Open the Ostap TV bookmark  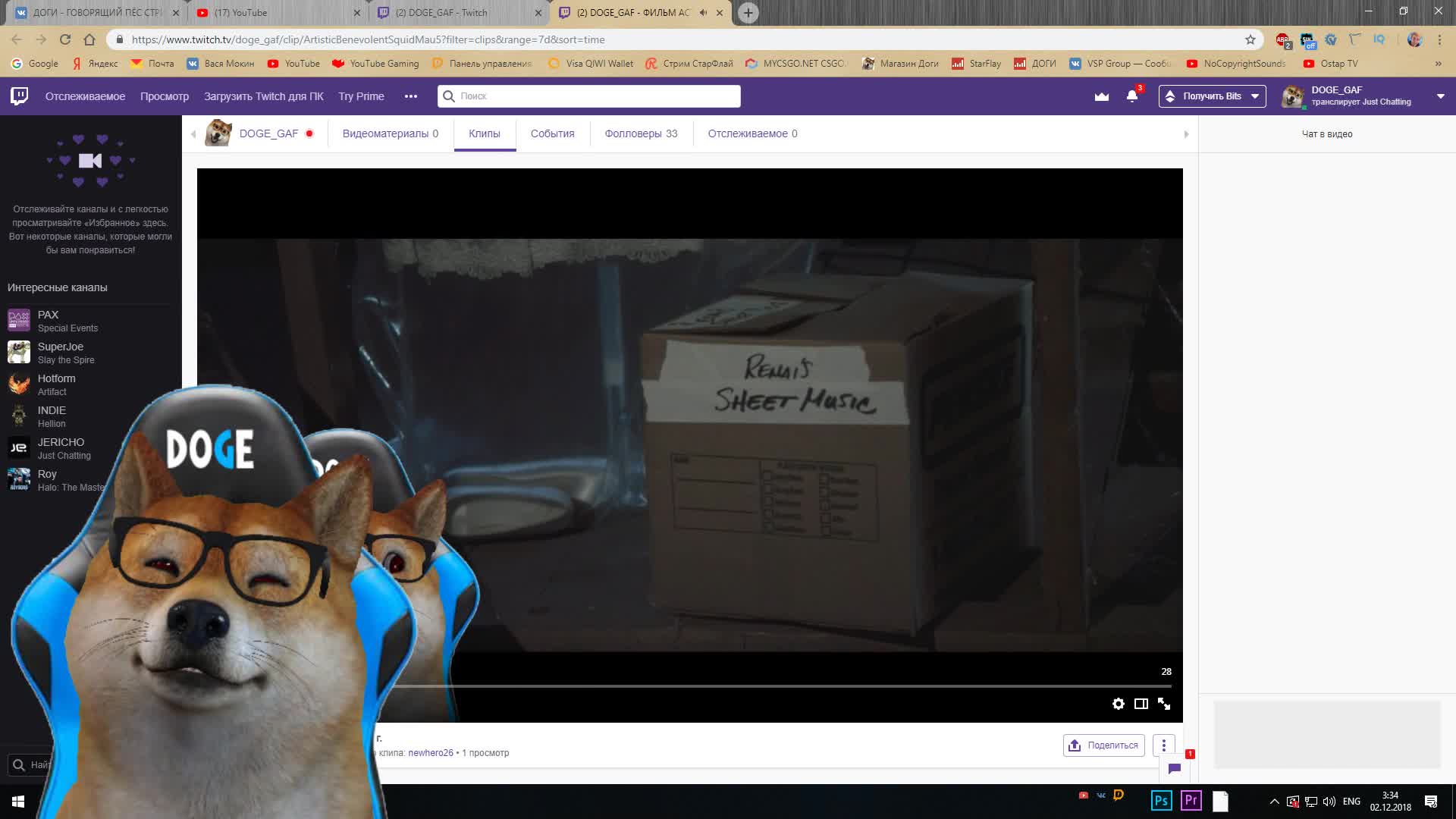tap(1330, 64)
